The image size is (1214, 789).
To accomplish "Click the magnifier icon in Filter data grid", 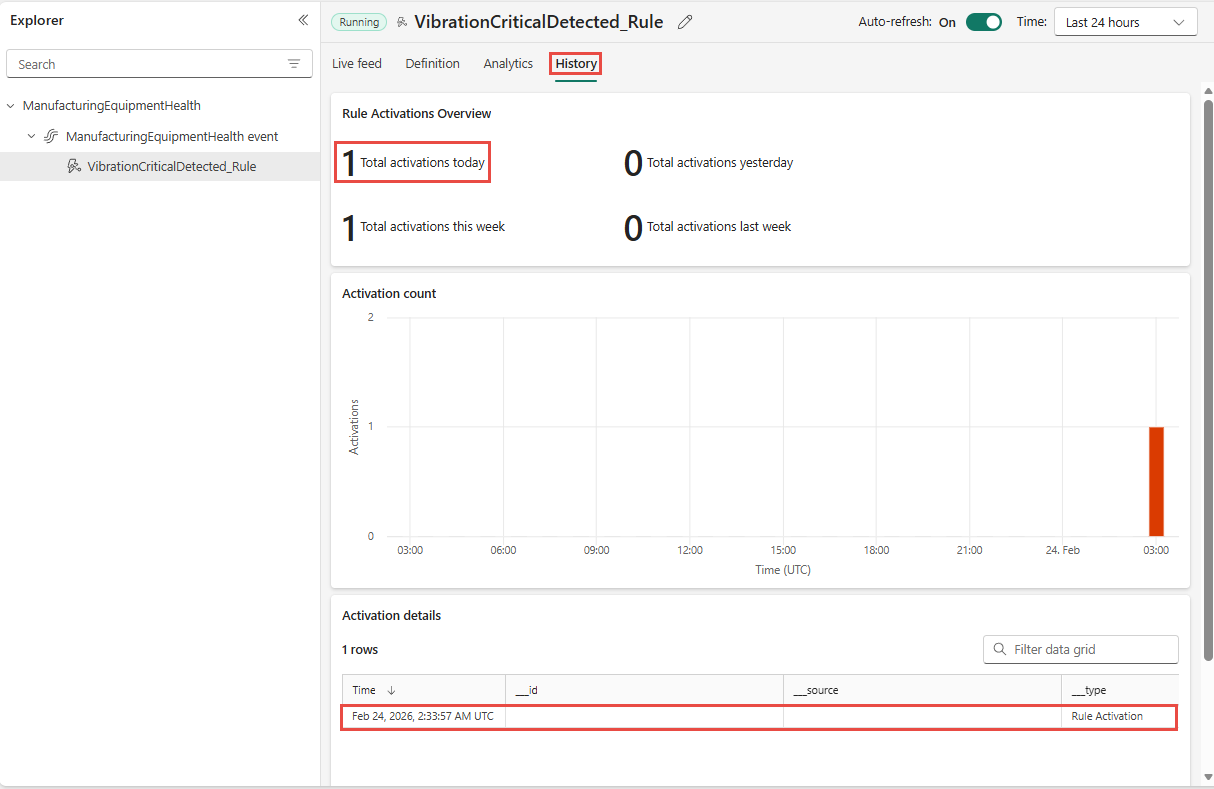I will [x=1000, y=649].
